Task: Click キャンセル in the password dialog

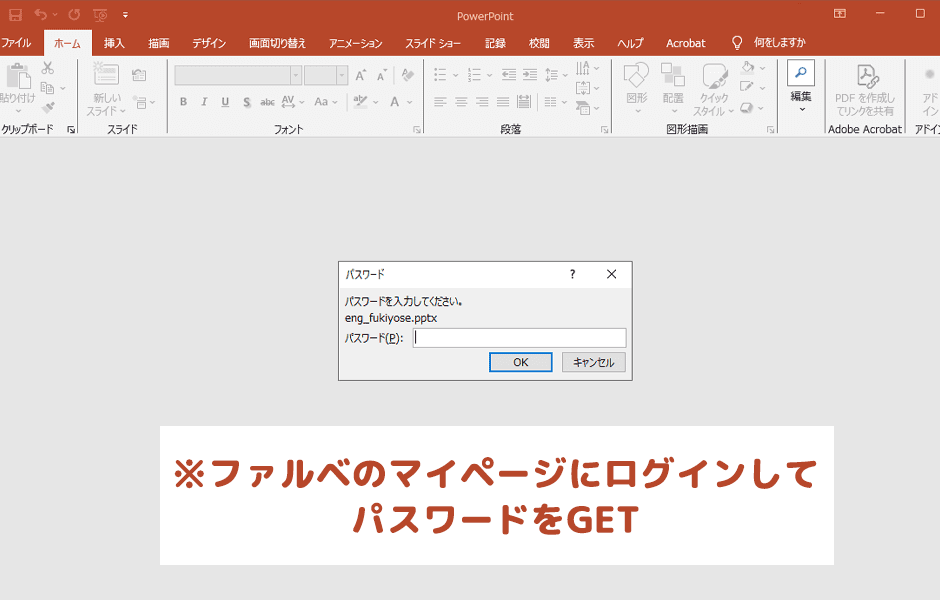Action: tap(594, 362)
